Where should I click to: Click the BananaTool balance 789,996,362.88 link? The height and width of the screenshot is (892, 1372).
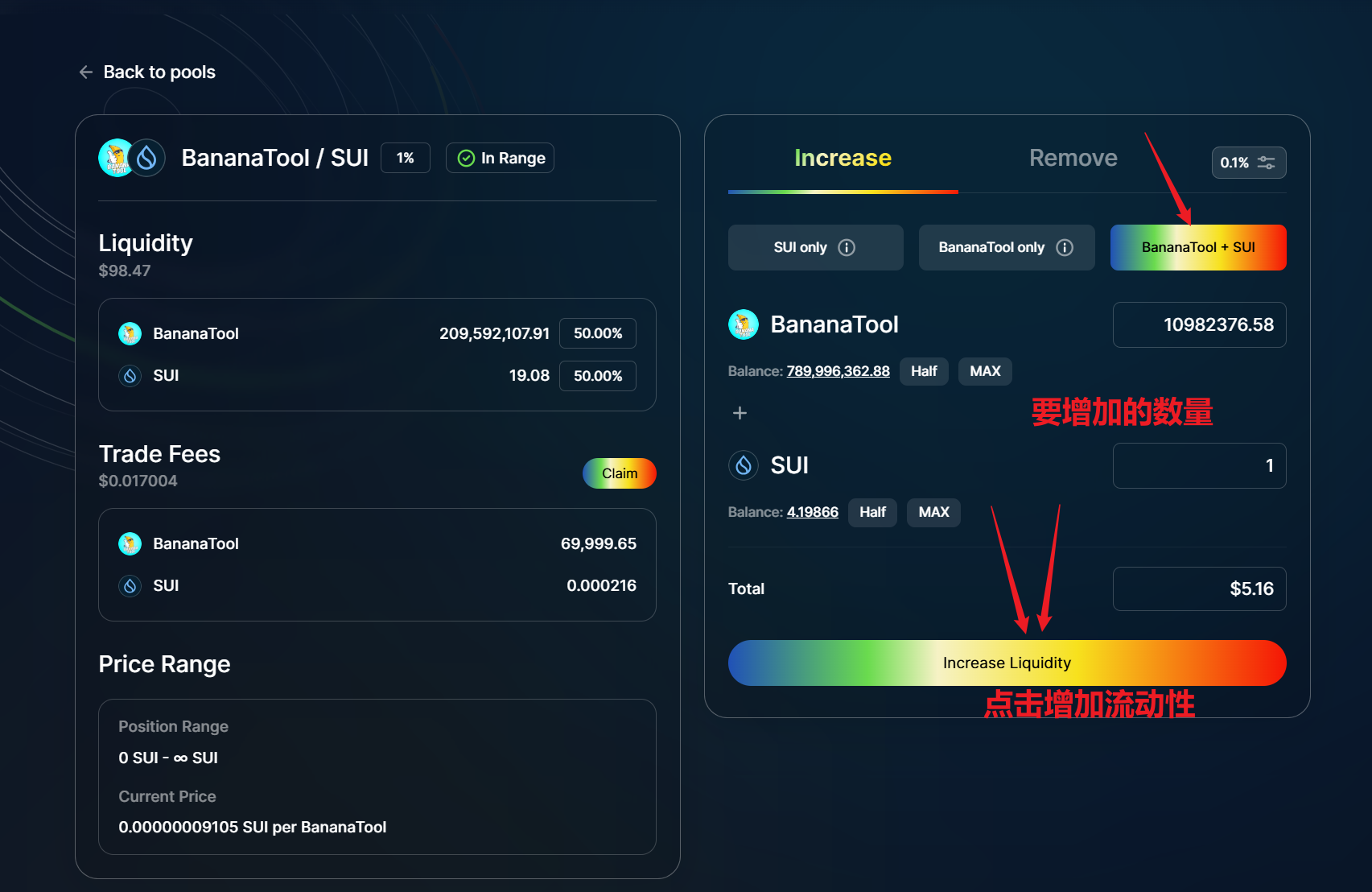tap(838, 371)
